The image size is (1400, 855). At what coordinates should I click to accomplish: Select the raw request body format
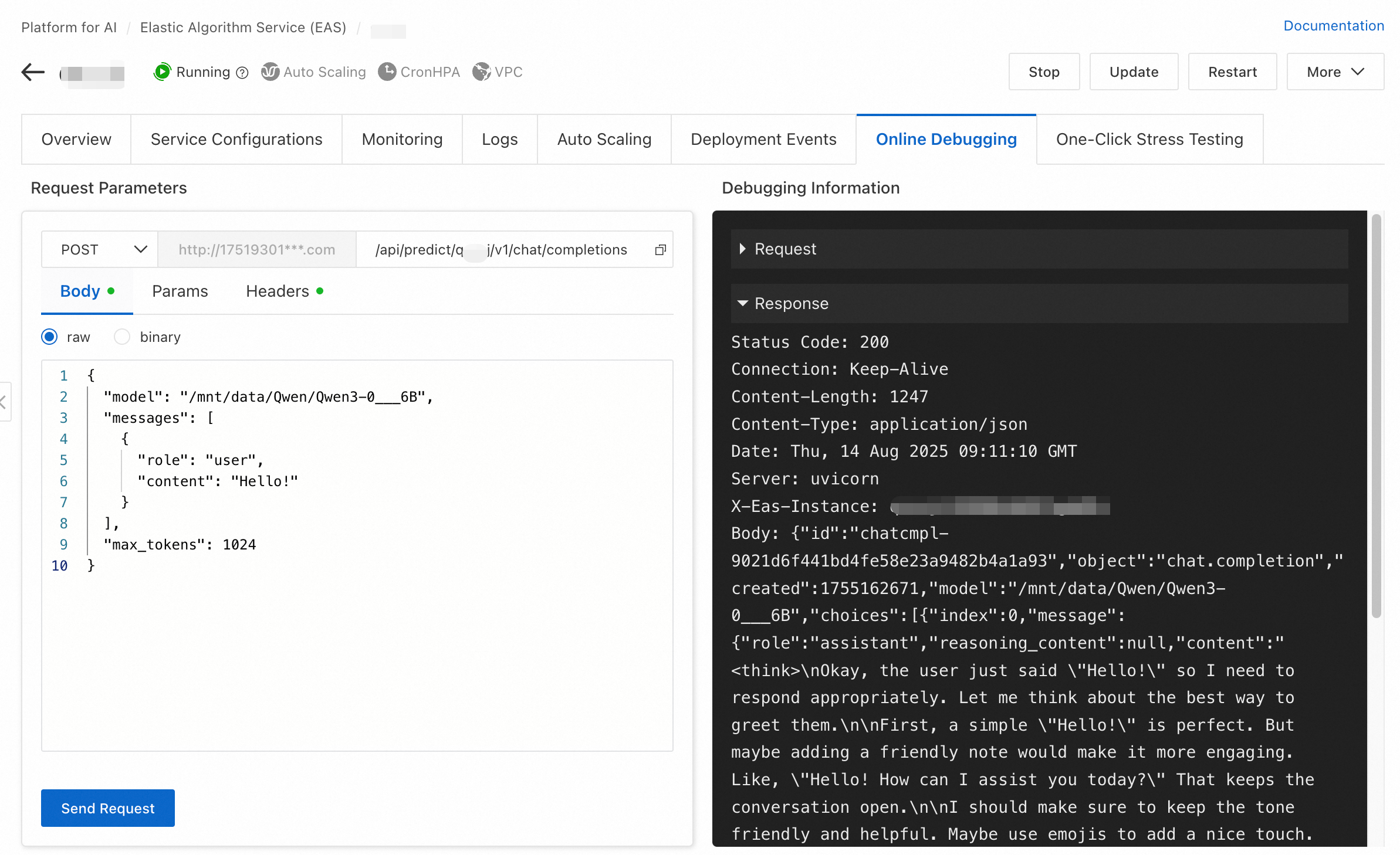pos(49,337)
